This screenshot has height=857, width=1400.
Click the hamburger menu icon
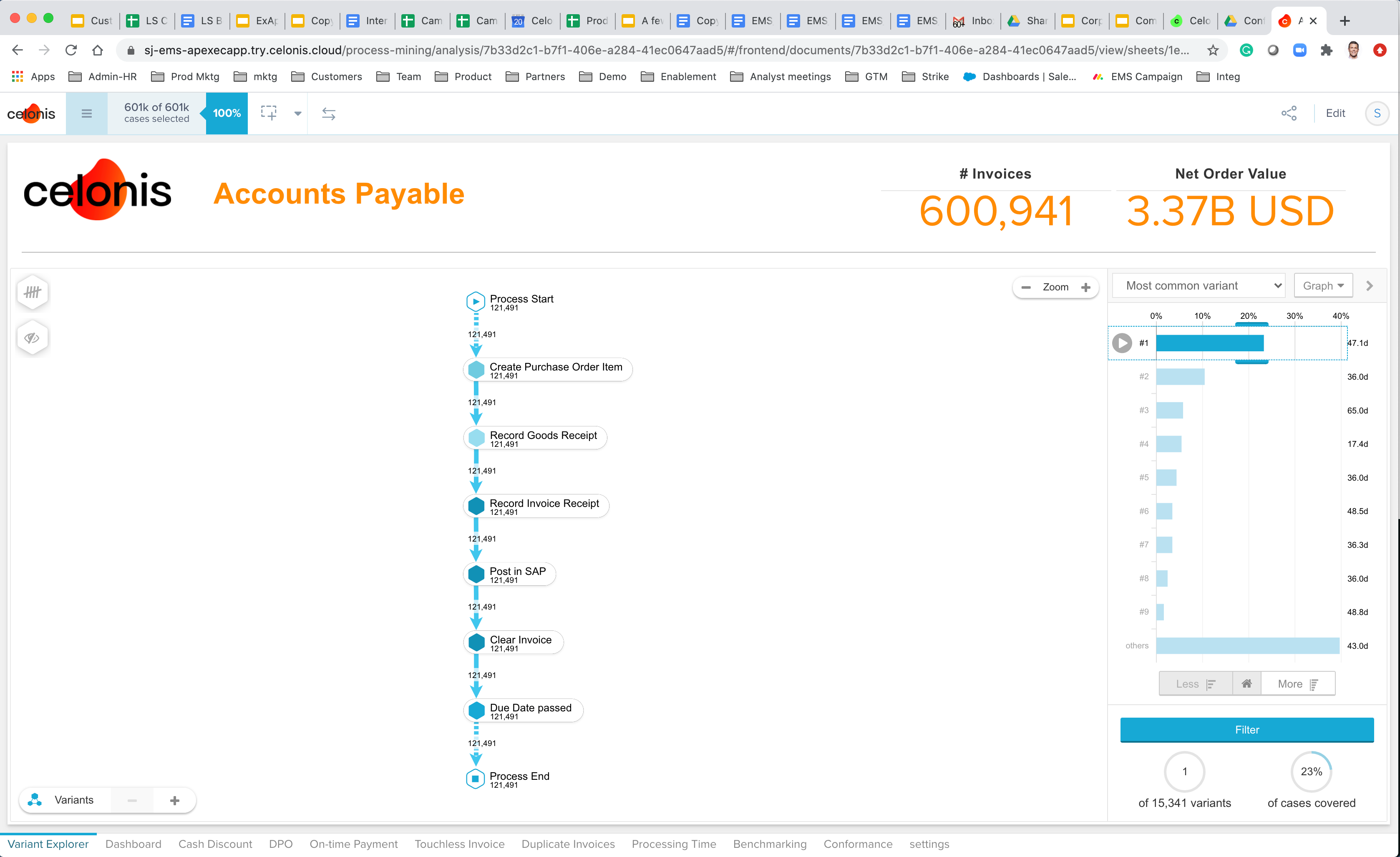tap(86, 113)
